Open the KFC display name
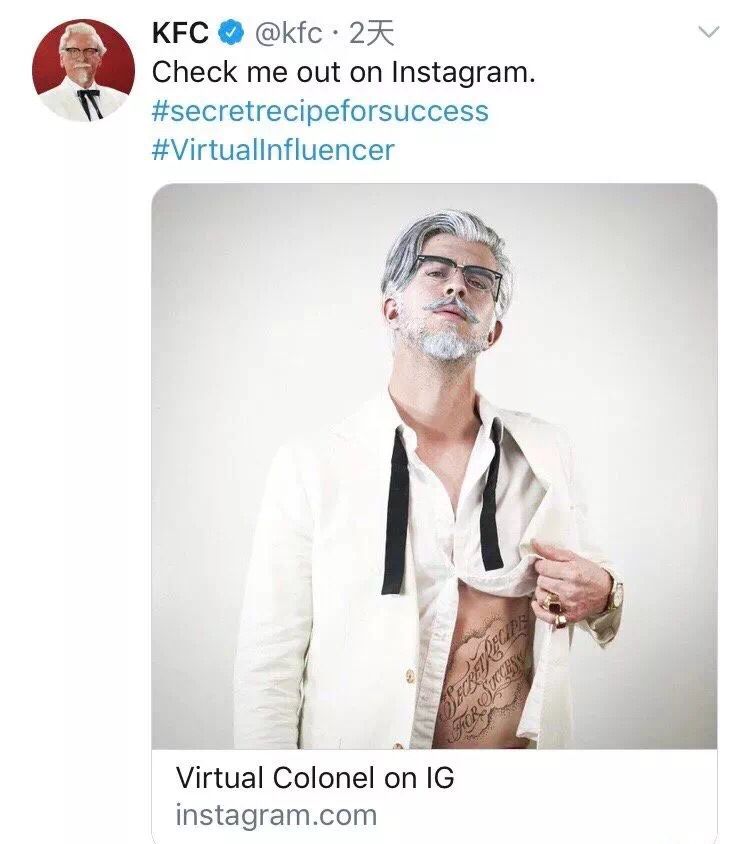Viewport: 750px width, 844px height. click(180, 33)
